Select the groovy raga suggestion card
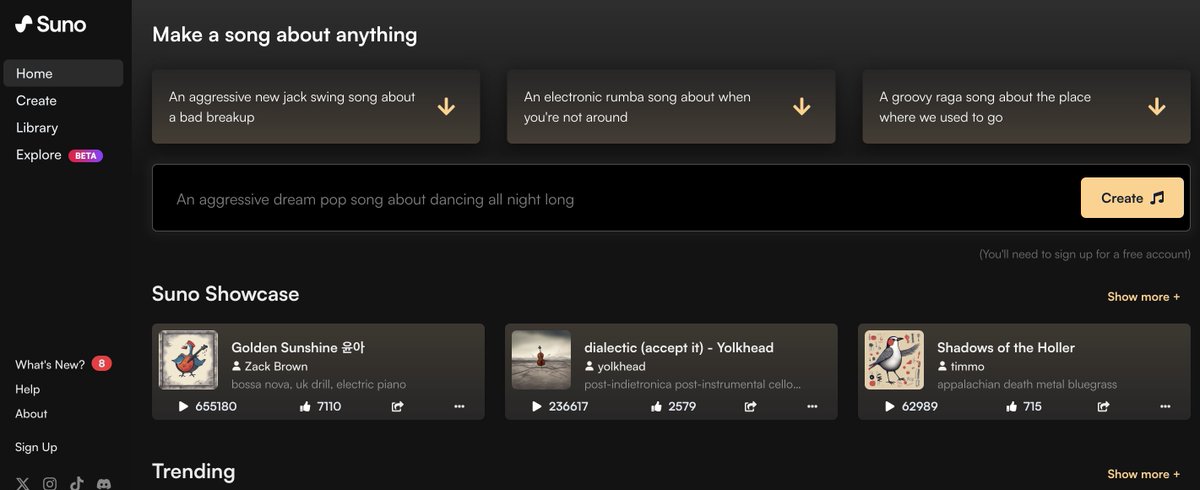This screenshot has height=490, width=1200. (x=1027, y=106)
